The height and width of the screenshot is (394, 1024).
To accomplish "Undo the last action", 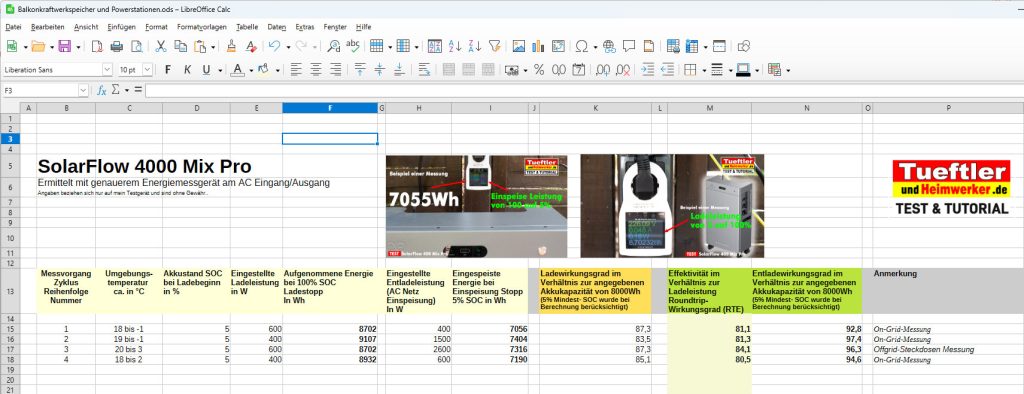I will point(274,46).
